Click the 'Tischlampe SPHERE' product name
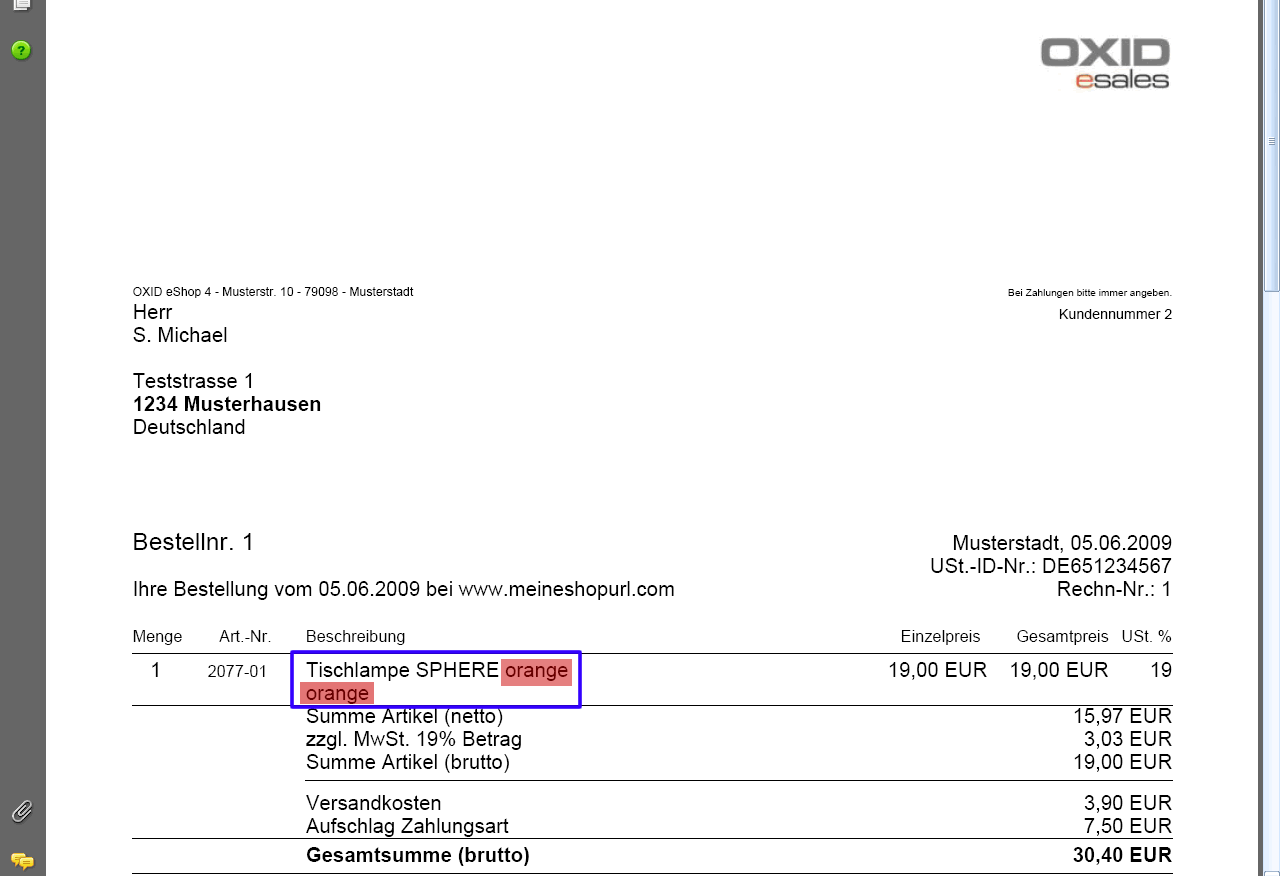Image resolution: width=1280 pixels, height=876 pixels. pos(402,670)
